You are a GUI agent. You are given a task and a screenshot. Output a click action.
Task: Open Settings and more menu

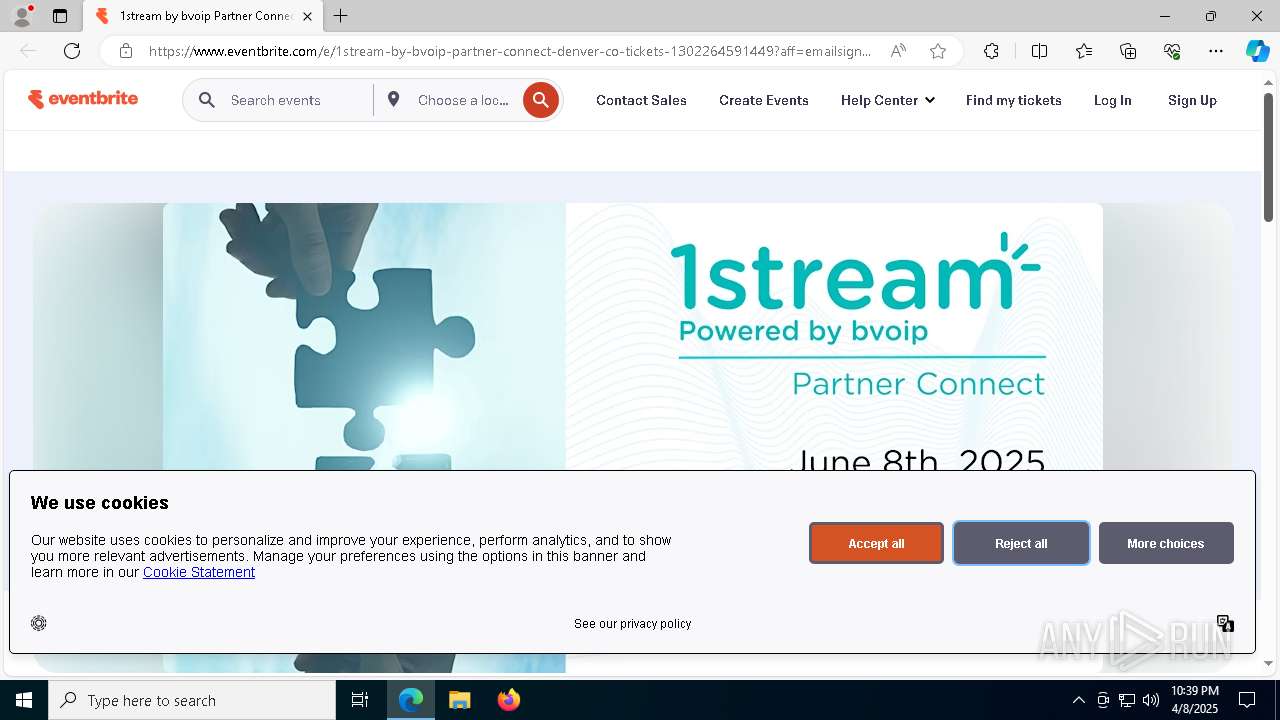point(1216,51)
